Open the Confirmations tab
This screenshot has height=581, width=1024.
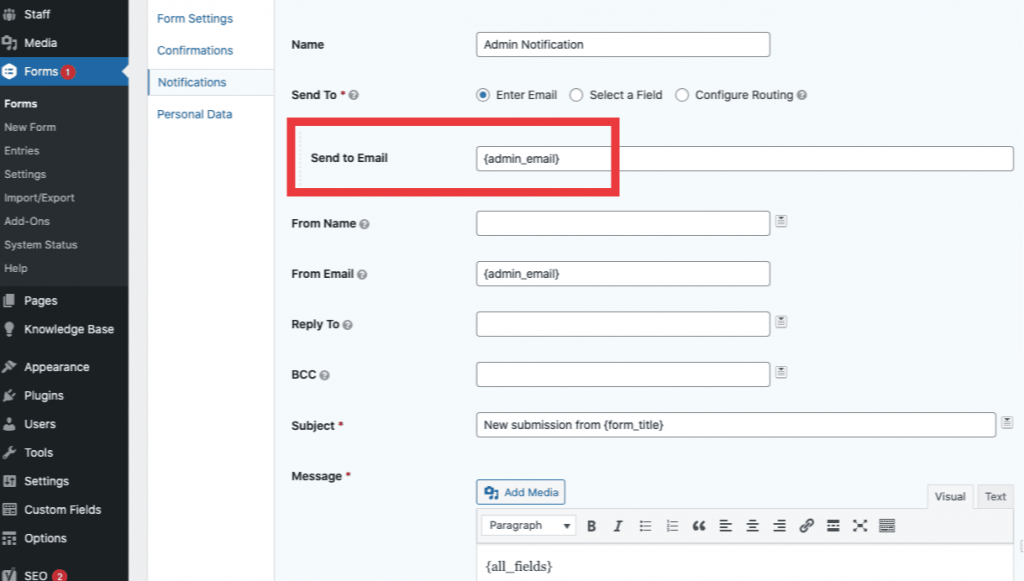[x=195, y=50]
